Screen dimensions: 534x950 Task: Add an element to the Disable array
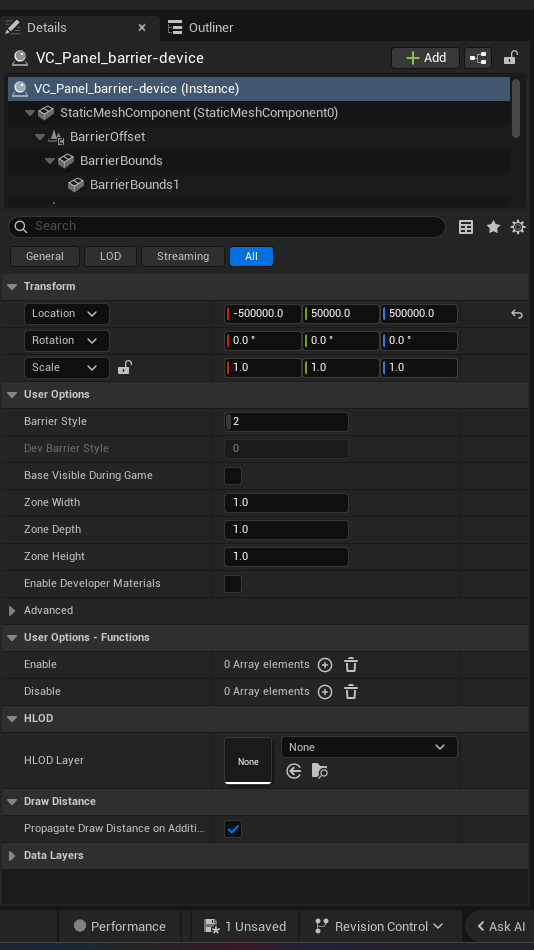[325, 692]
